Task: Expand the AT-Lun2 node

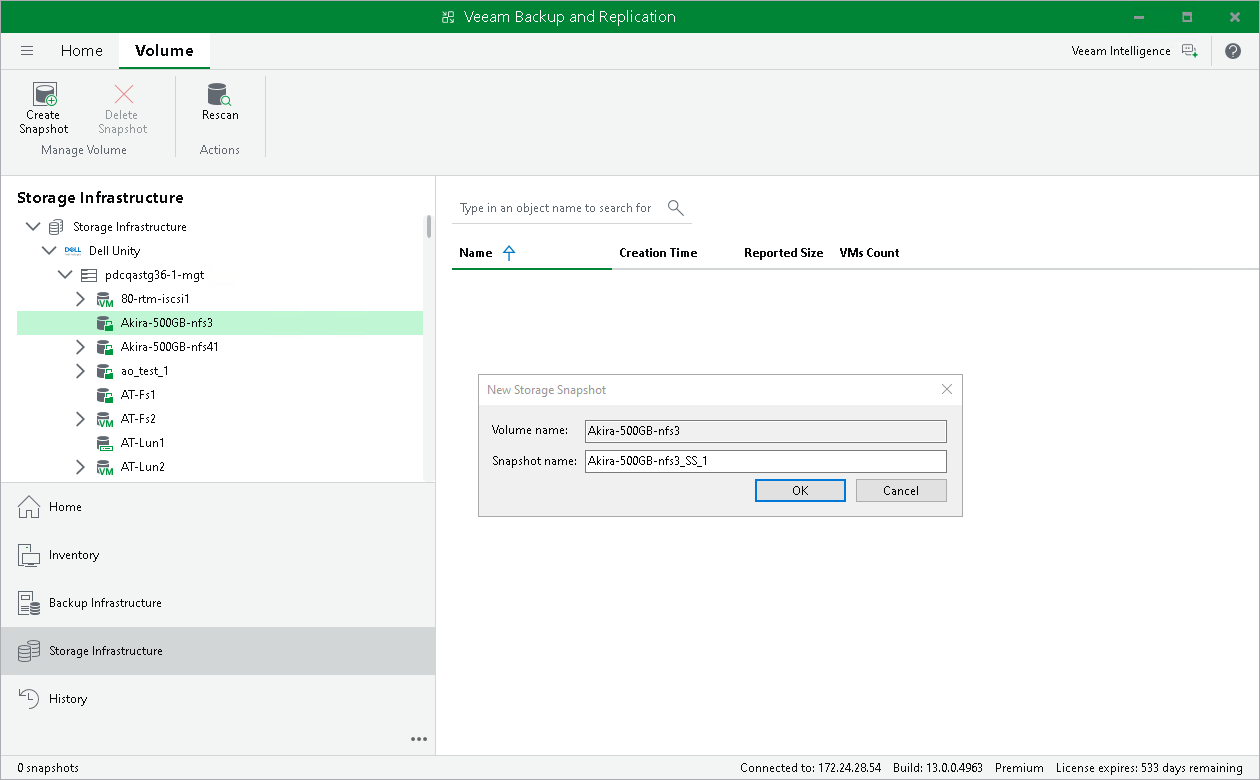Action: point(81,467)
